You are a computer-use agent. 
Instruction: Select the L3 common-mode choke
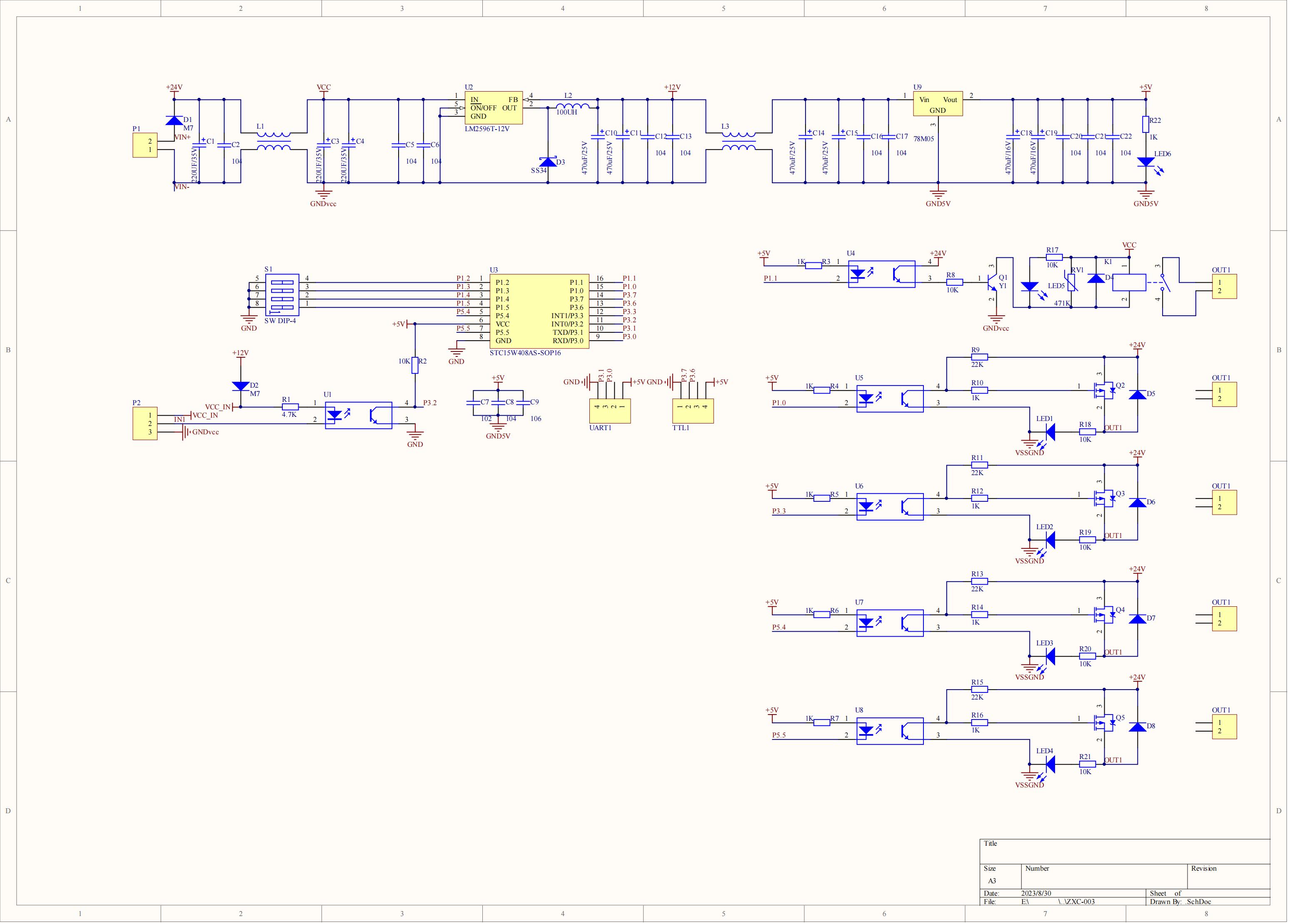[739, 142]
